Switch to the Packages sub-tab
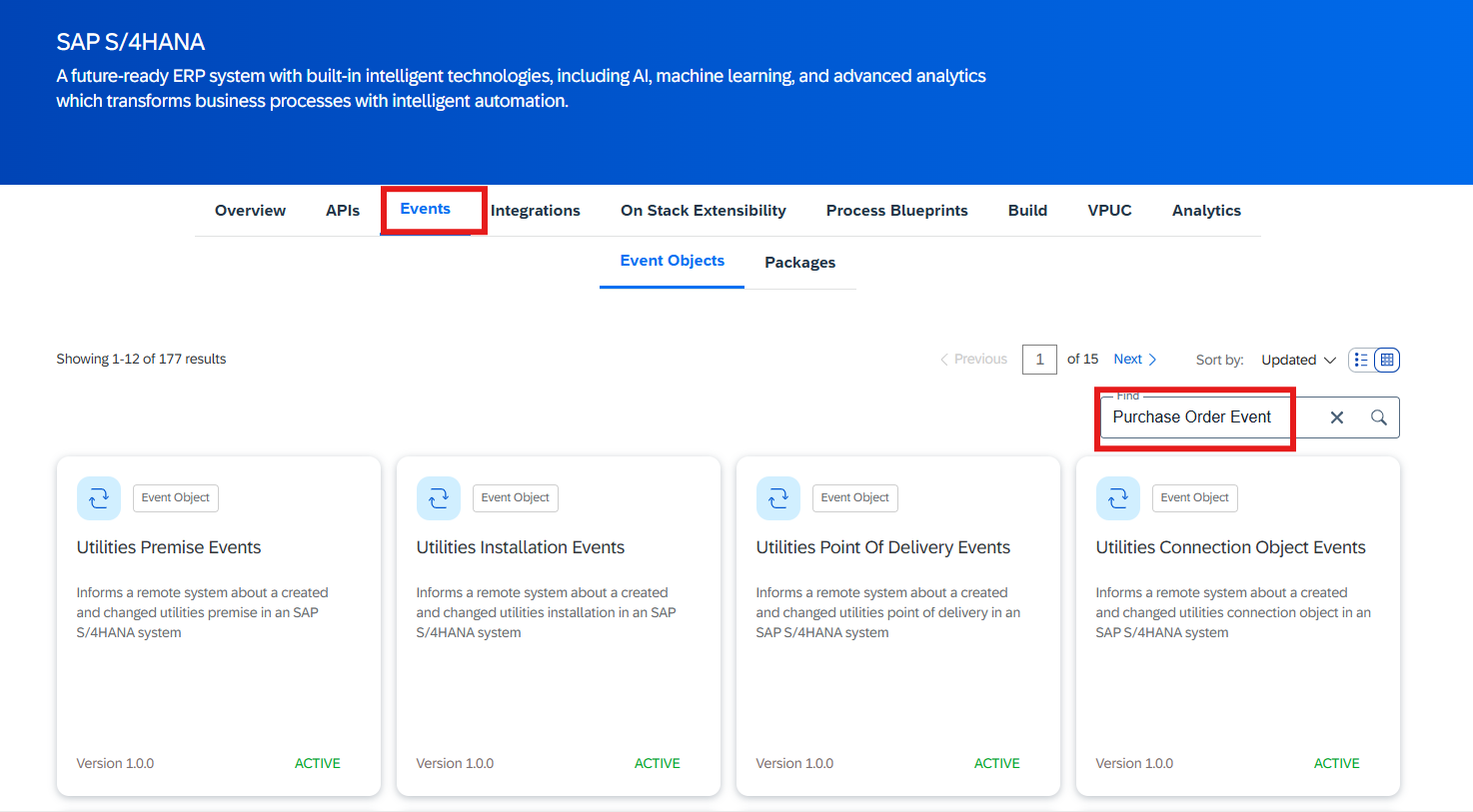Screen dimensions: 1473x812 point(799,263)
